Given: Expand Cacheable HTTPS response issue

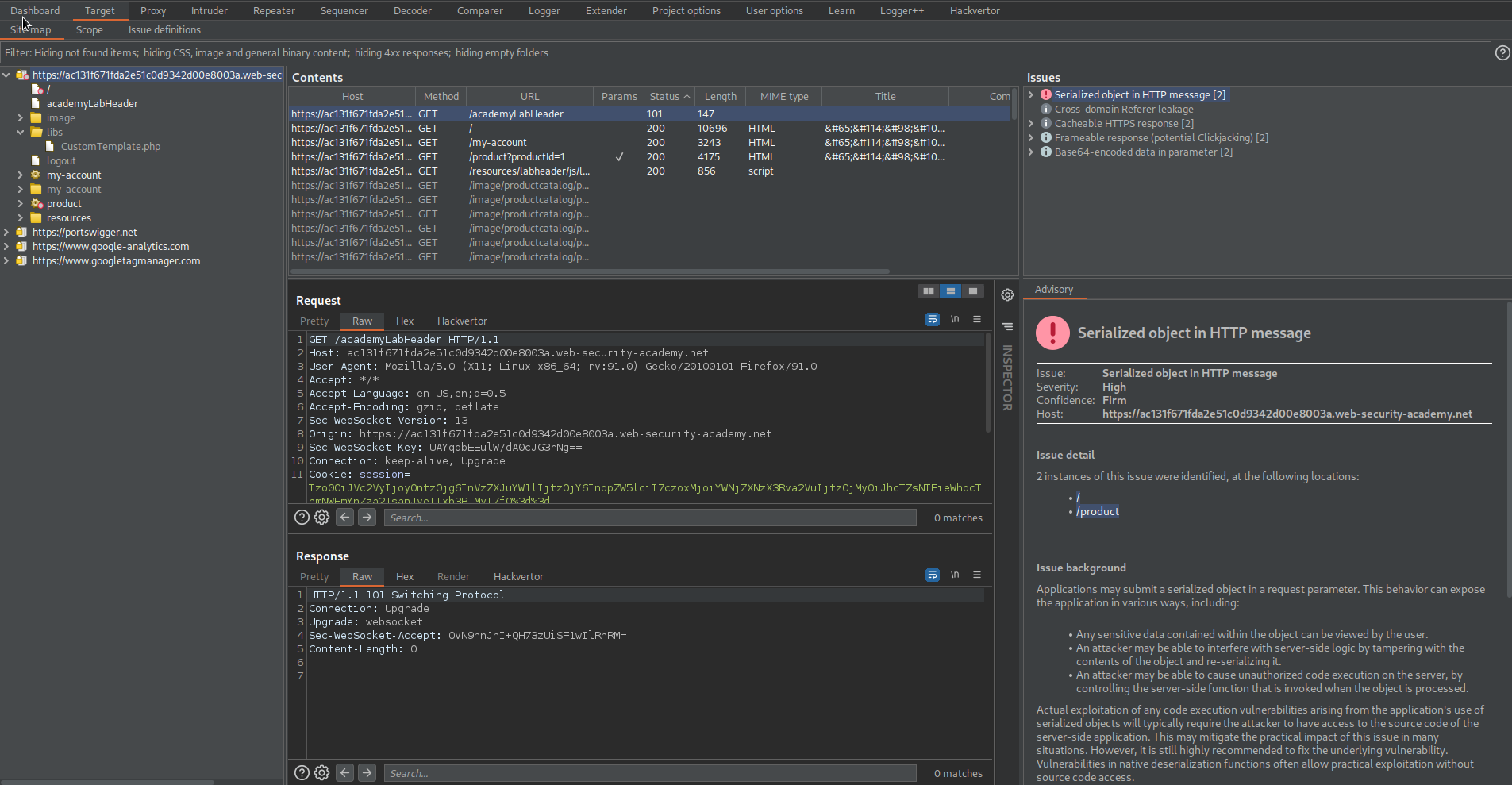Looking at the screenshot, I should tap(1031, 123).
